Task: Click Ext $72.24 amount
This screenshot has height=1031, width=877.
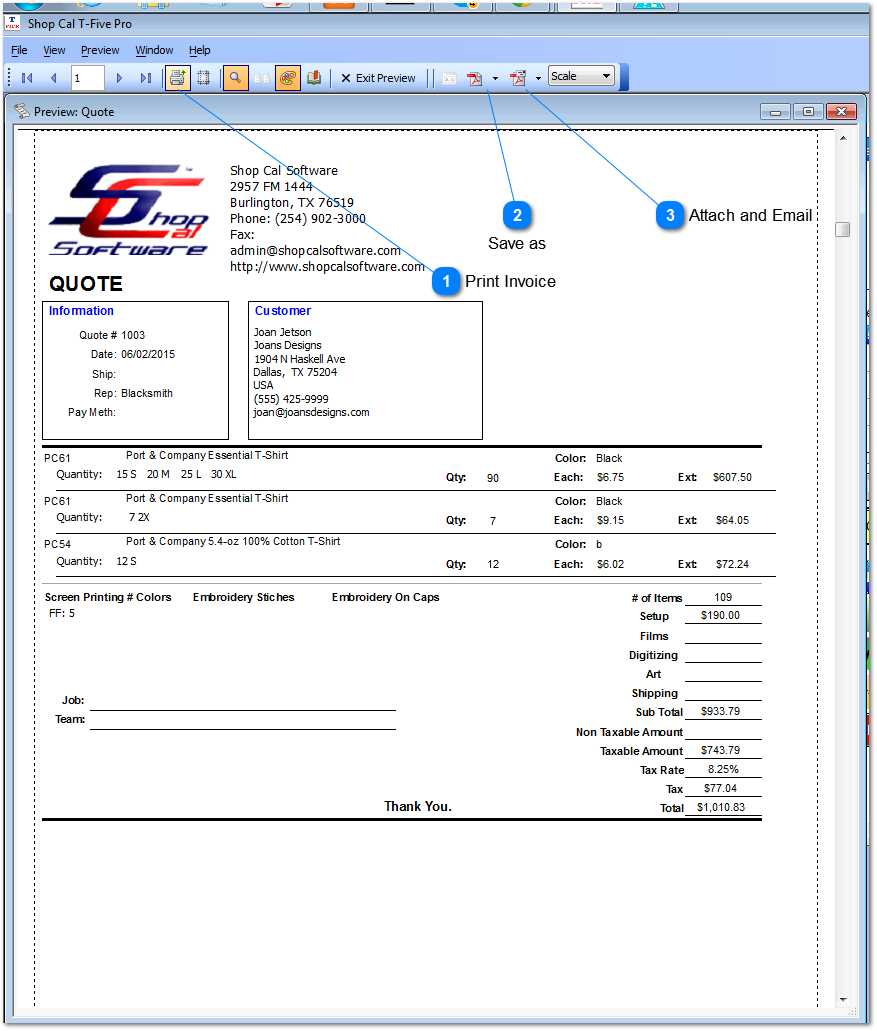Action: coord(732,564)
